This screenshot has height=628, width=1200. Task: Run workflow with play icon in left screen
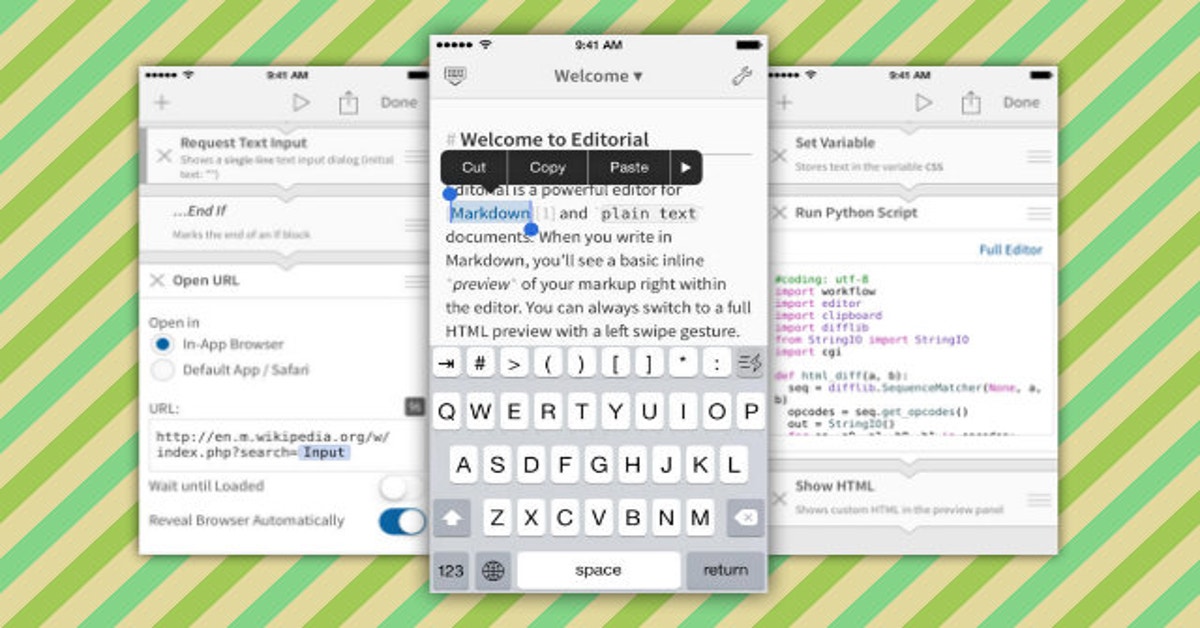point(300,103)
